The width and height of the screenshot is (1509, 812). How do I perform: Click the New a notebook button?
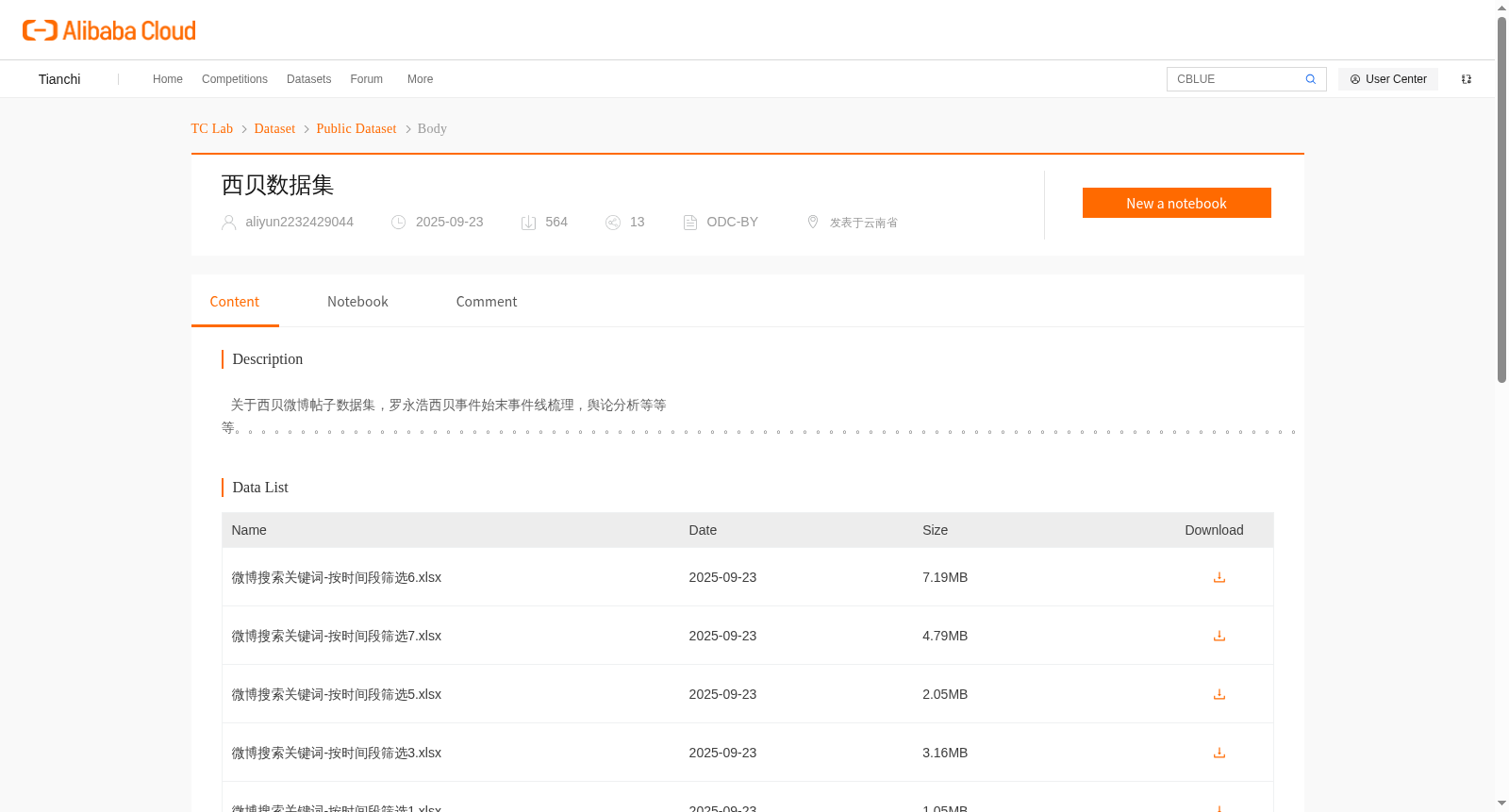click(1177, 203)
